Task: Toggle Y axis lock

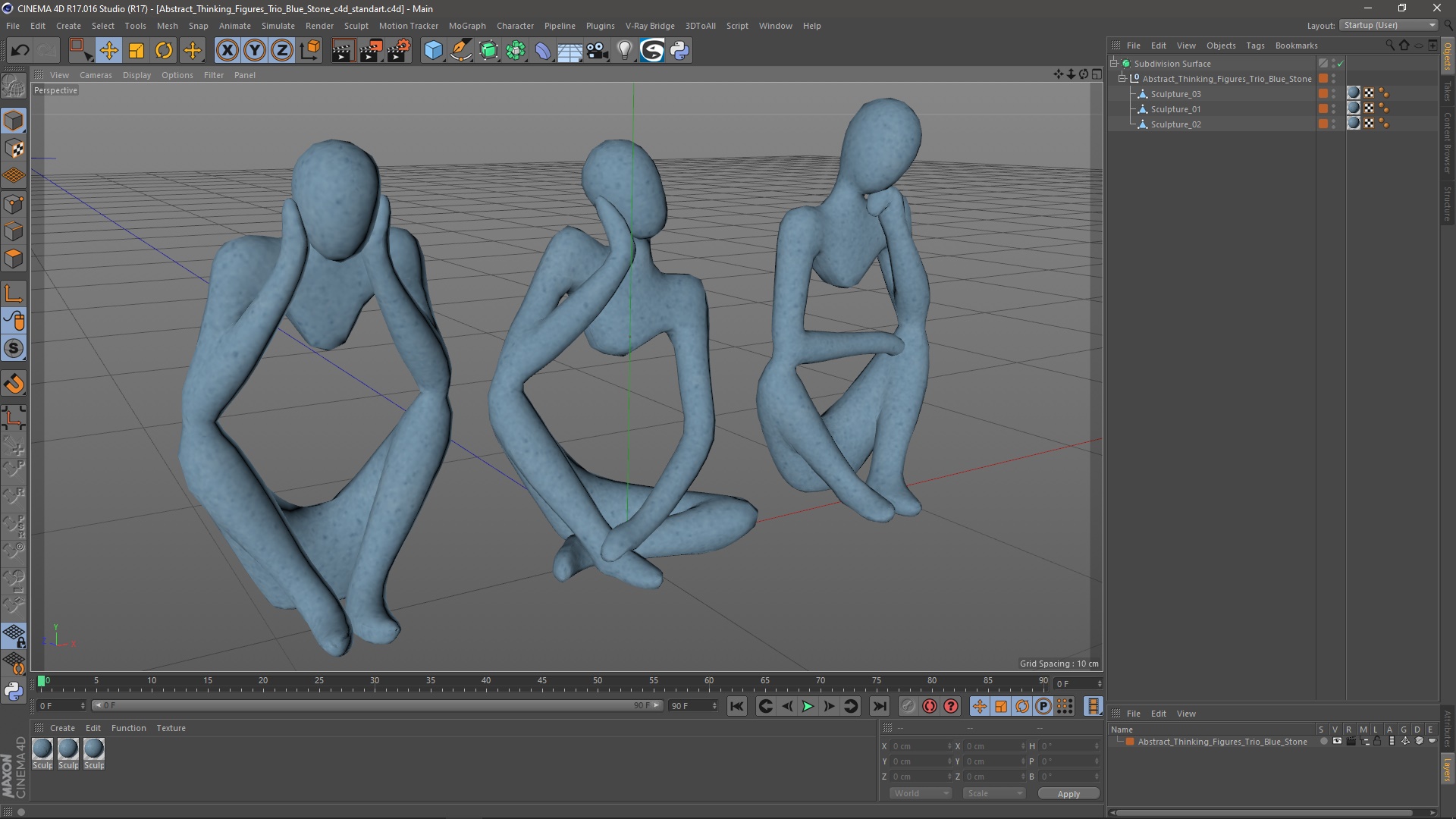Action: click(x=255, y=51)
